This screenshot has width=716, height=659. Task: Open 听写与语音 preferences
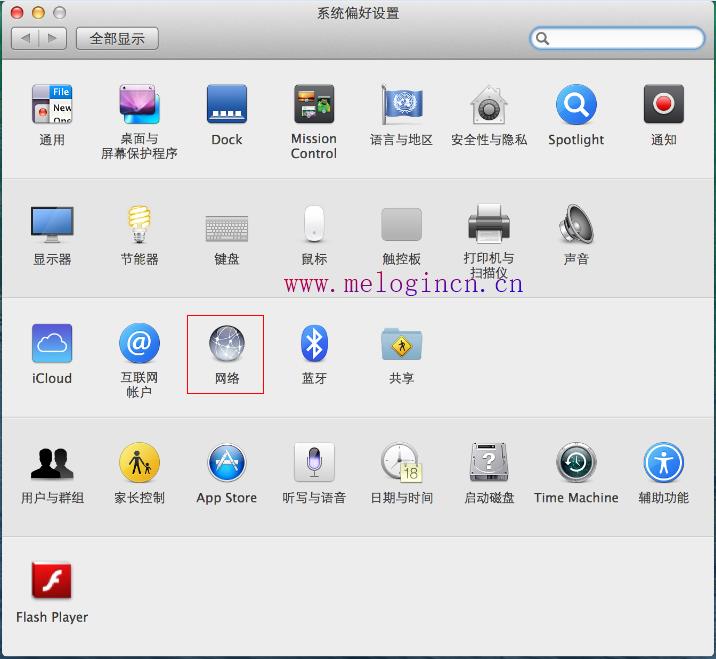tap(314, 463)
